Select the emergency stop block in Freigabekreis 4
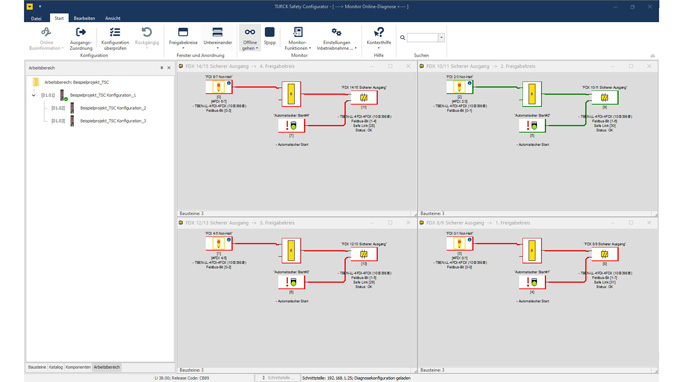Image resolution: width=680 pixels, height=382 pixels. 219,87
